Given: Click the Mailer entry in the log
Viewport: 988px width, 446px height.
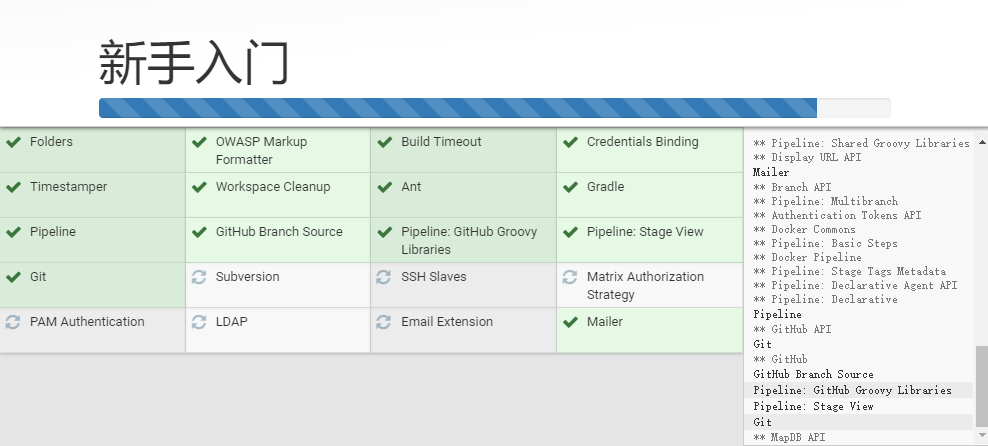Looking at the screenshot, I should (x=771, y=172).
